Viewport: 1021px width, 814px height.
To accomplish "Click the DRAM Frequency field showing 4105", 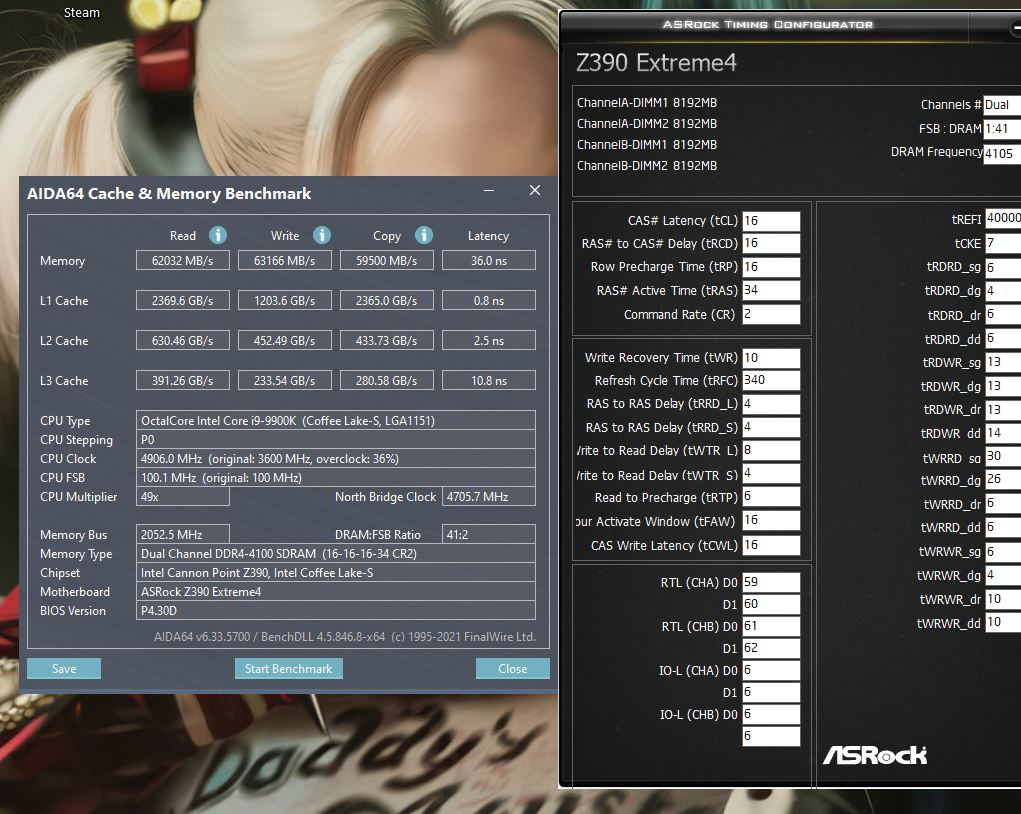I will click(x=1002, y=154).
